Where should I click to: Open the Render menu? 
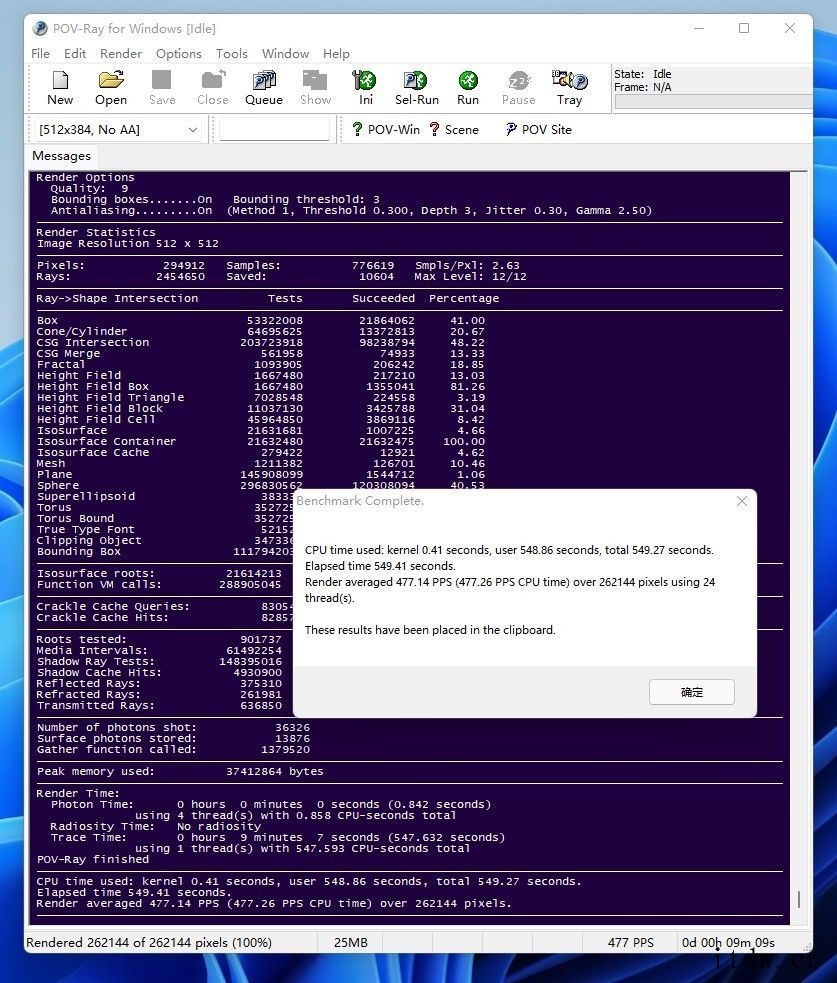pos(121,54)
